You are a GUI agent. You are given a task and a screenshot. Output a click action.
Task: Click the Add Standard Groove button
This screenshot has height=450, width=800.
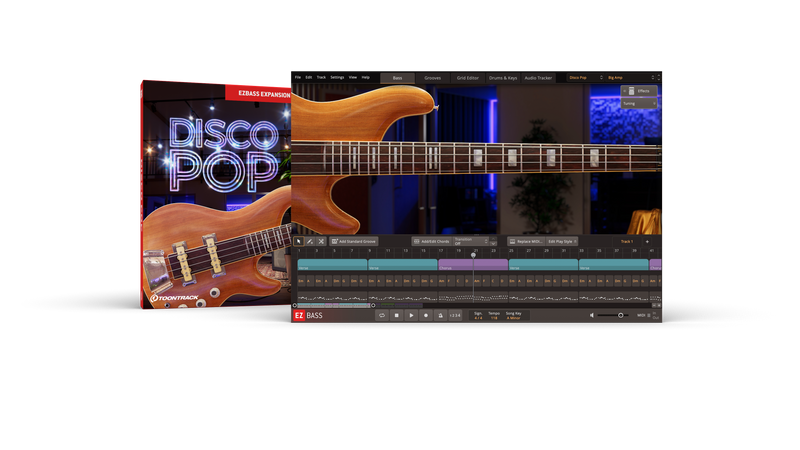coord(354,241)
